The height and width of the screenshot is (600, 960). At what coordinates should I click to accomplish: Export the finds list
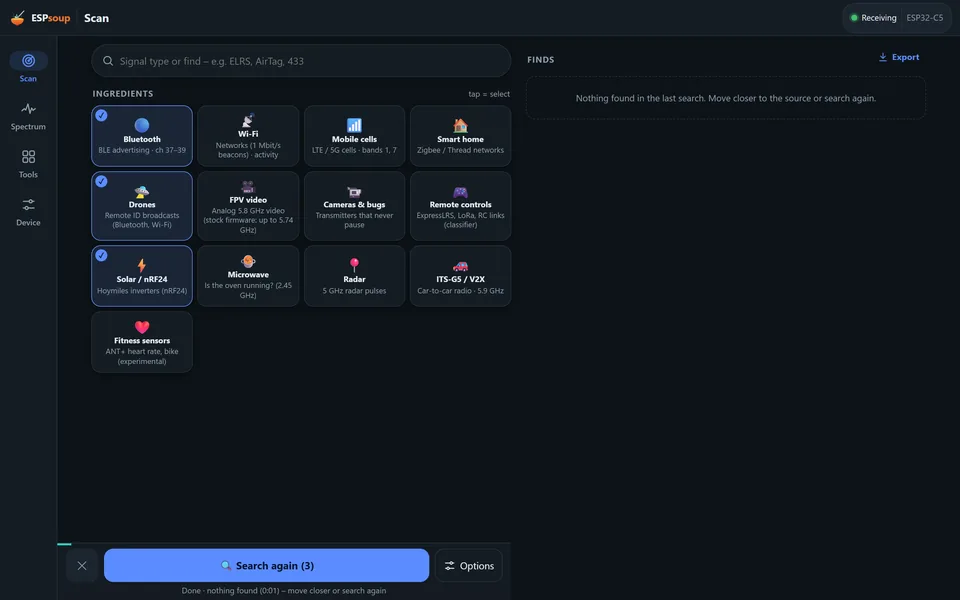[x=899, y=57]
